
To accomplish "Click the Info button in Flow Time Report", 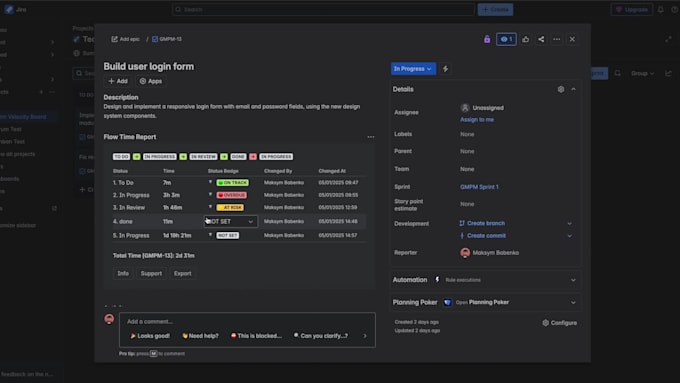I will click(123, 274).
